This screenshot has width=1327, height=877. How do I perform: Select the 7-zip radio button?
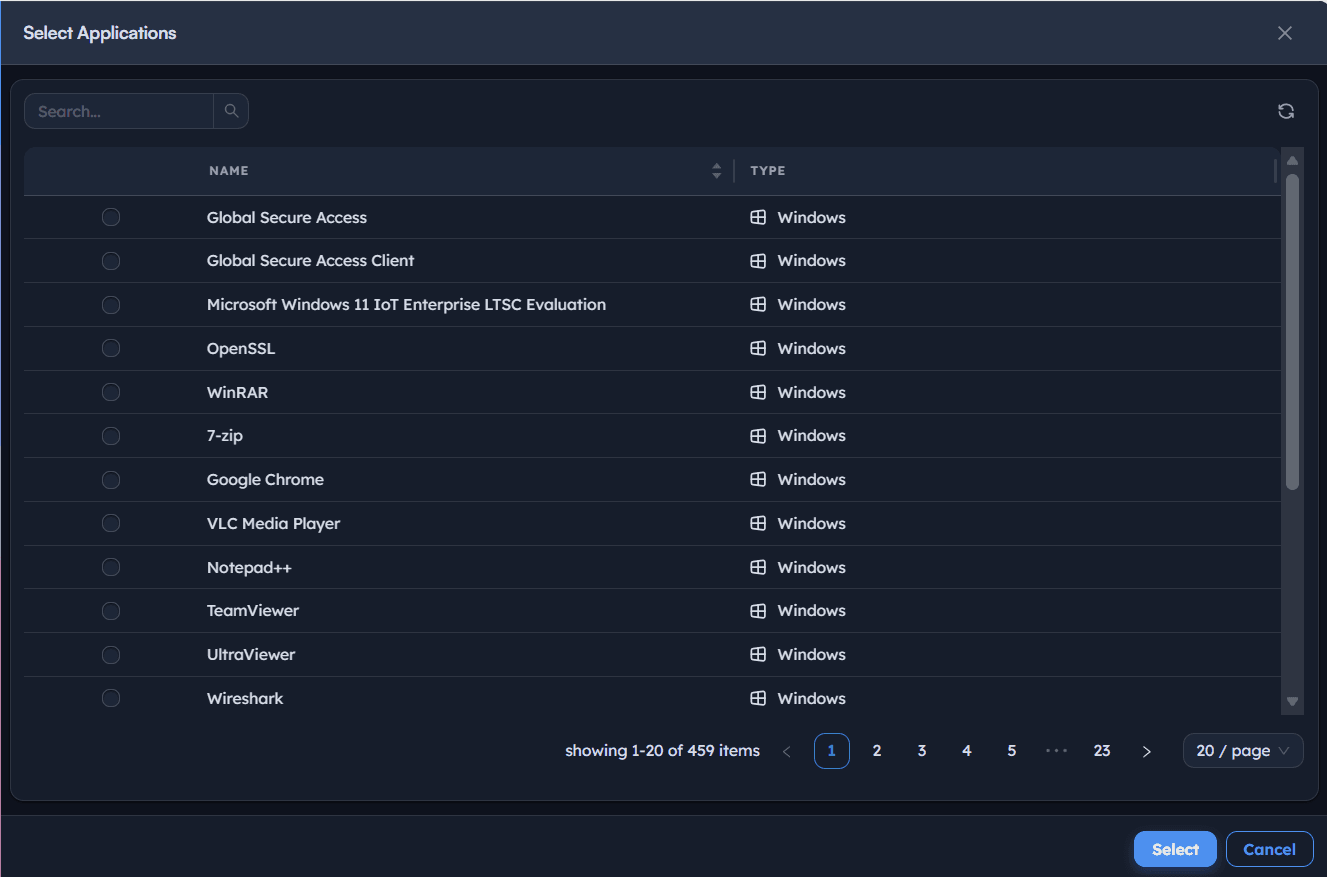tap(111, 436)
